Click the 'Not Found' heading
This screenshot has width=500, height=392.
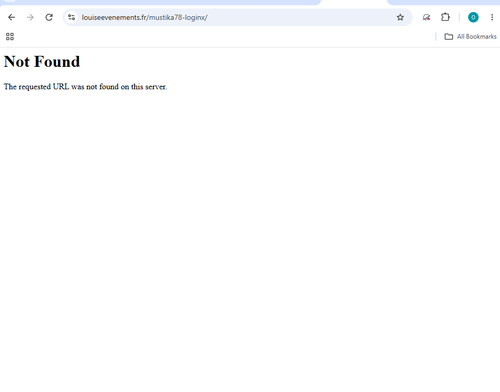tap(42, 62)
